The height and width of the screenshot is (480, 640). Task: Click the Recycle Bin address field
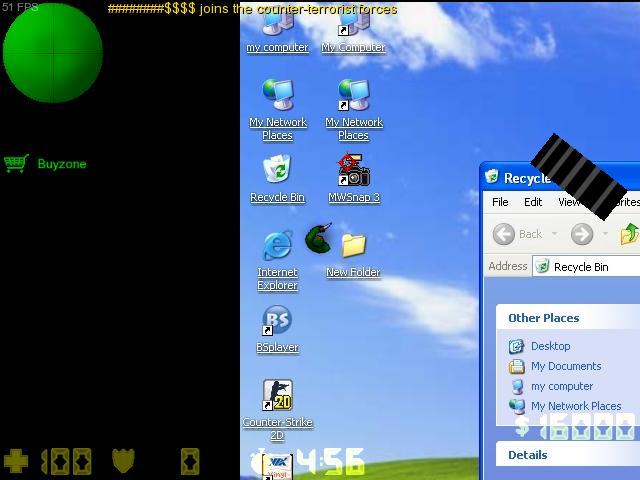pyautogui.click(x=586, y=267)
